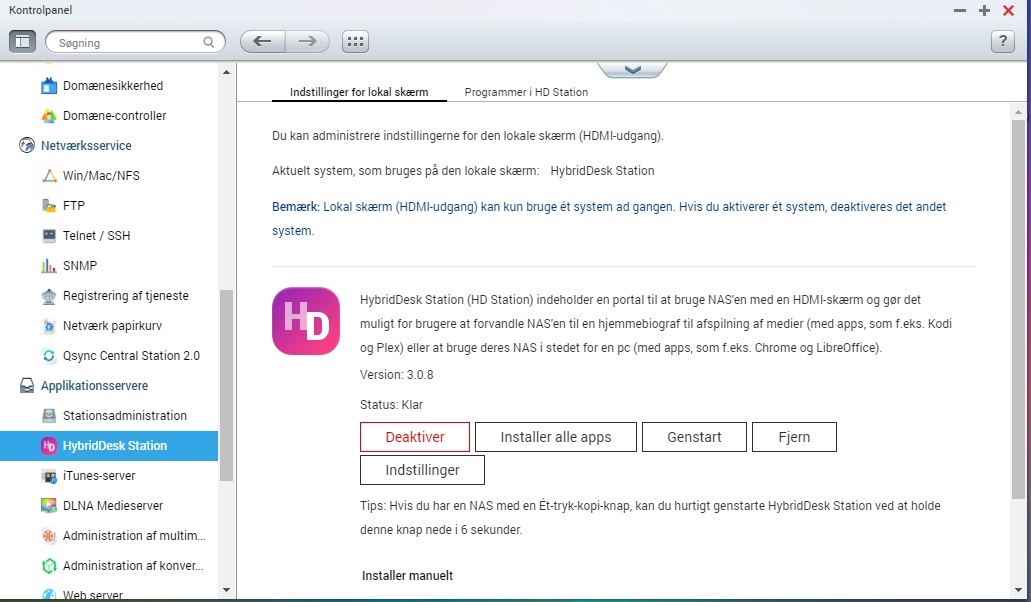The width and height of the screenshot is (1031, 602).
Task: Click the Stationsadministration icon
Action: (x=49, y=415)
